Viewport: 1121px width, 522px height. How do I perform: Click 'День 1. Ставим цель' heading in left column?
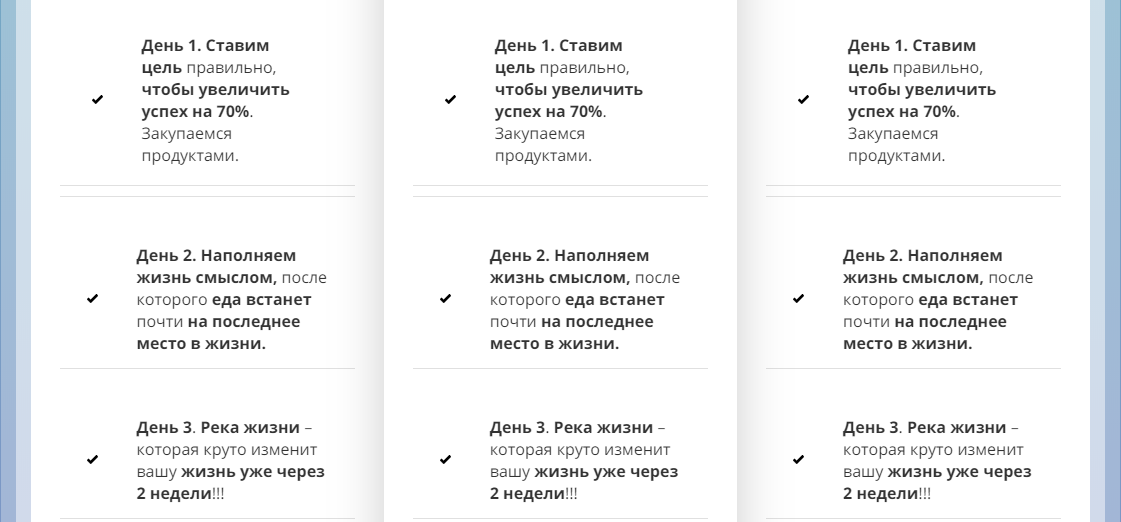tap(205, 56)
